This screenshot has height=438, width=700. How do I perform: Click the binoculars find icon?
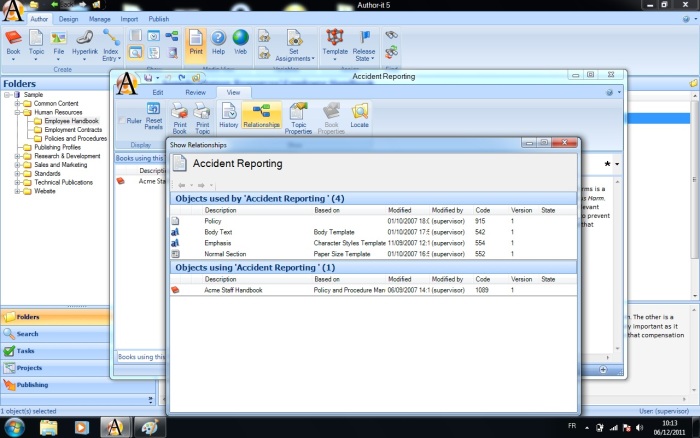[x=392, y=35]
